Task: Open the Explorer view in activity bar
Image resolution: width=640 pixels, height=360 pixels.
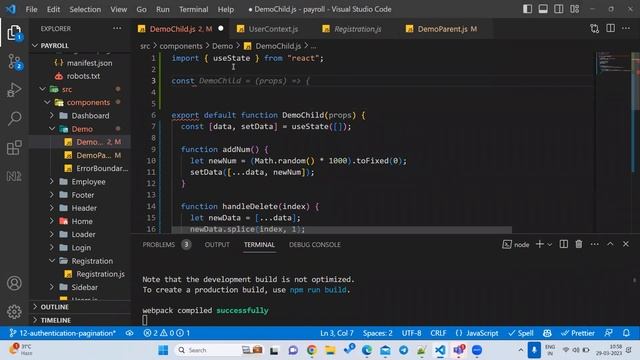Action: pyautogui.click(x=14, y=33)
